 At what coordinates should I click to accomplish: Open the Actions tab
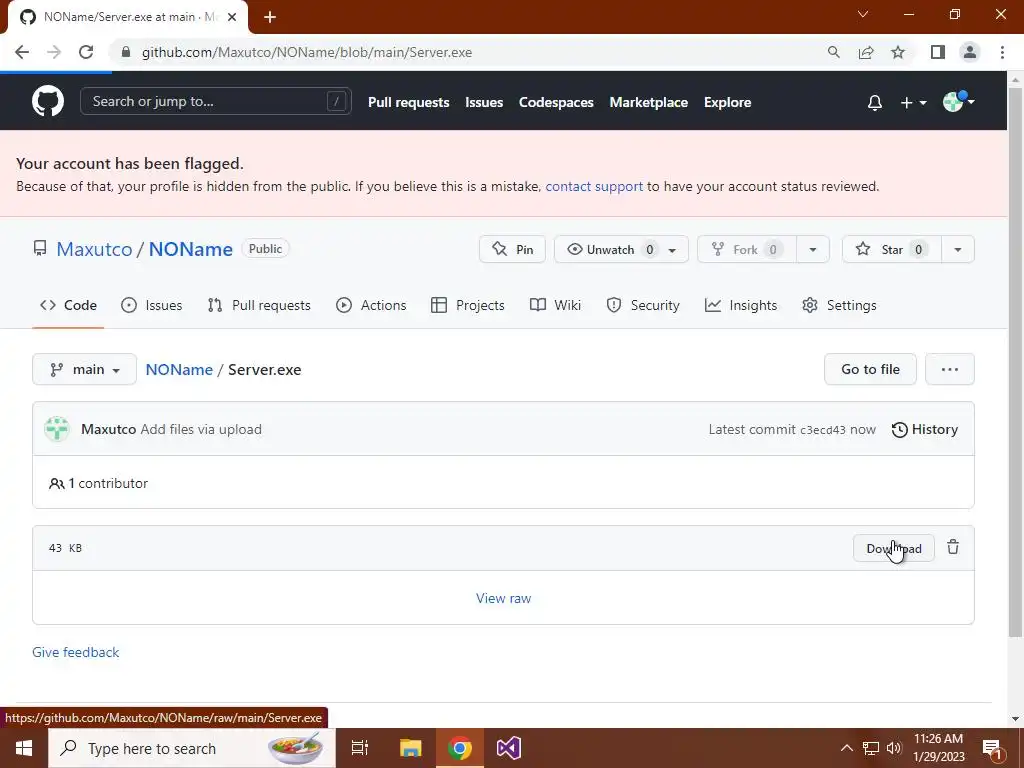click(371, 306)
